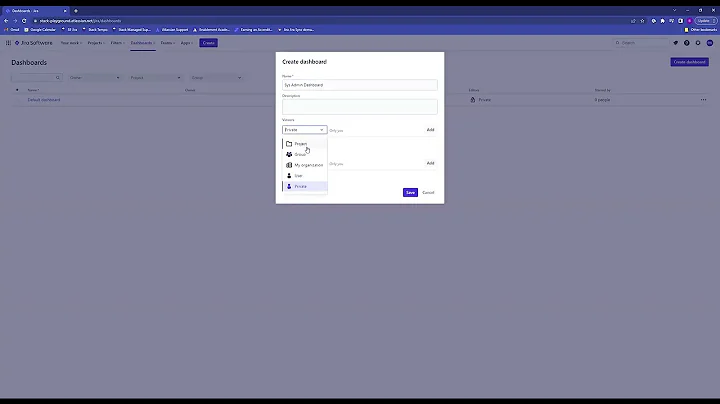Open the user profile avatar
720x404 pixels.
tap(709, 43)
